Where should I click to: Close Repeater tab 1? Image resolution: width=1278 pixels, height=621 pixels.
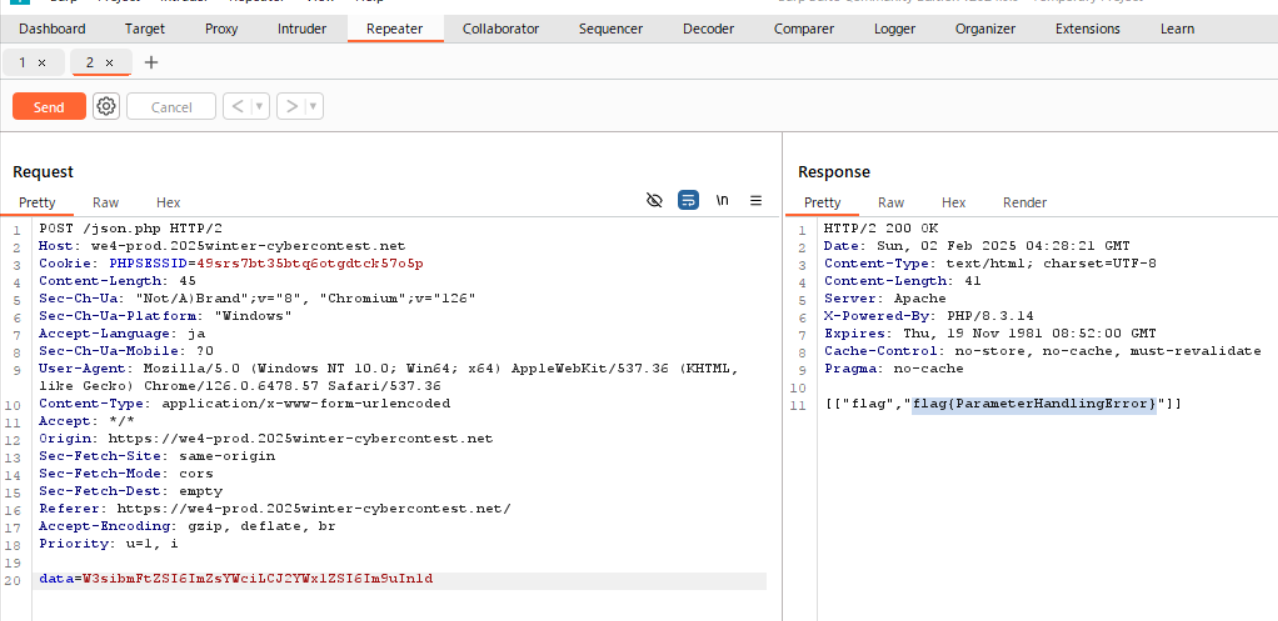click(42, 63)
